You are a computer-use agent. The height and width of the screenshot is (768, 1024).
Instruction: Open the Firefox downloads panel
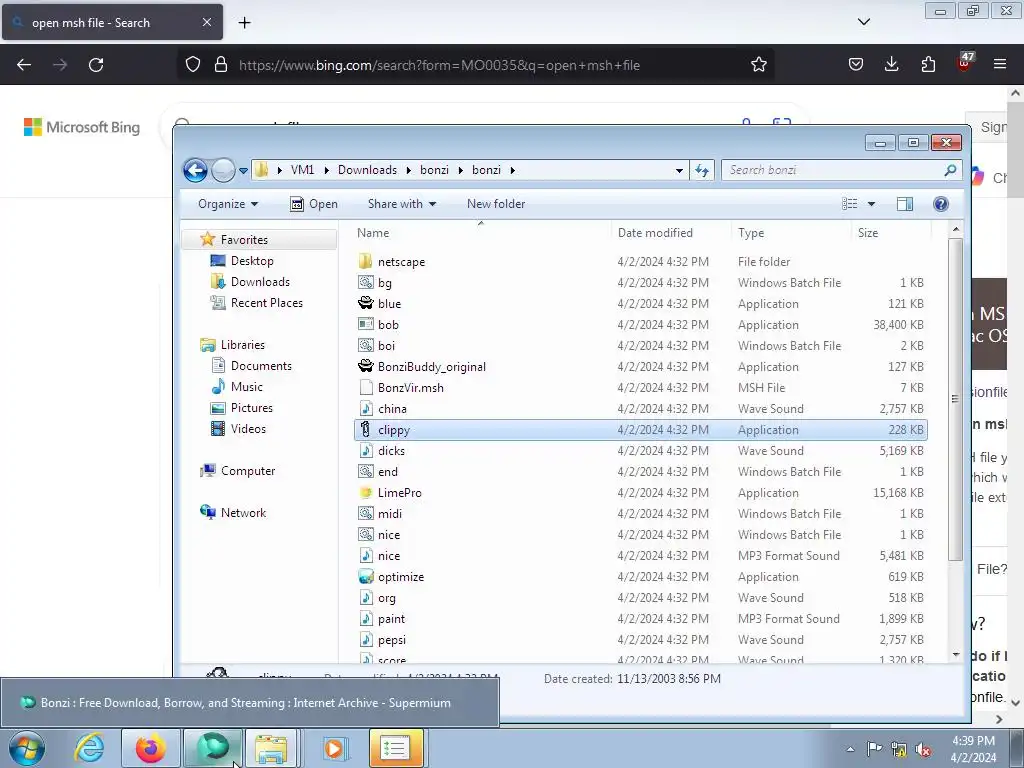pyautogui.click(x=891, y=64)
